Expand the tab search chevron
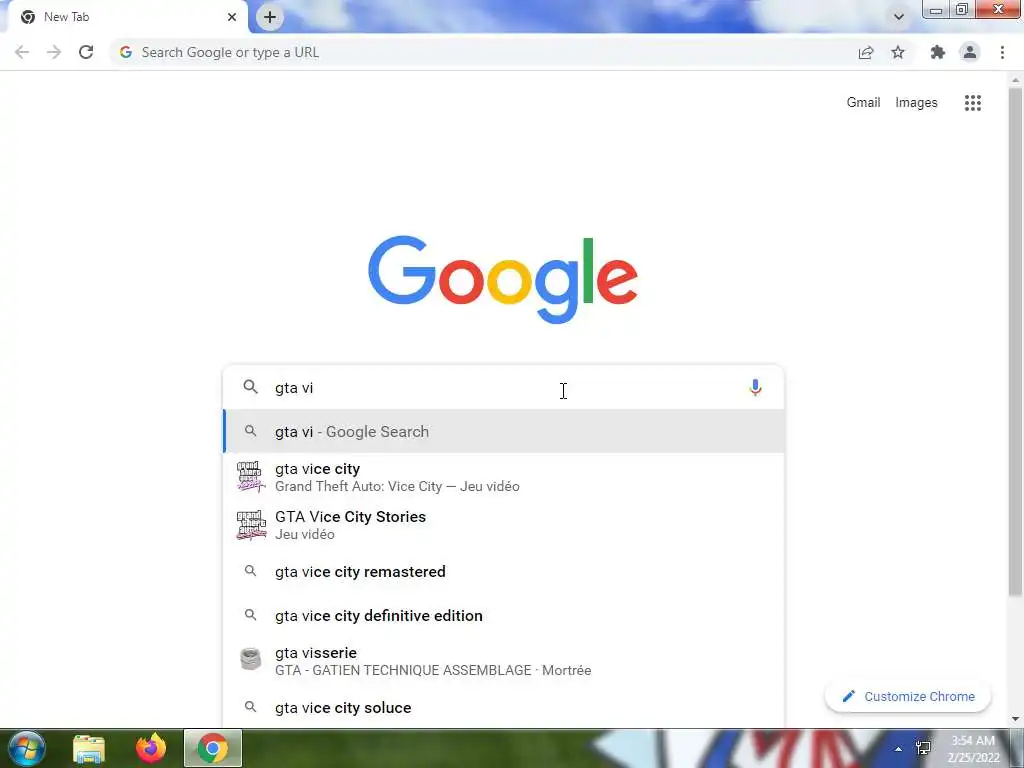 [899, 17]
